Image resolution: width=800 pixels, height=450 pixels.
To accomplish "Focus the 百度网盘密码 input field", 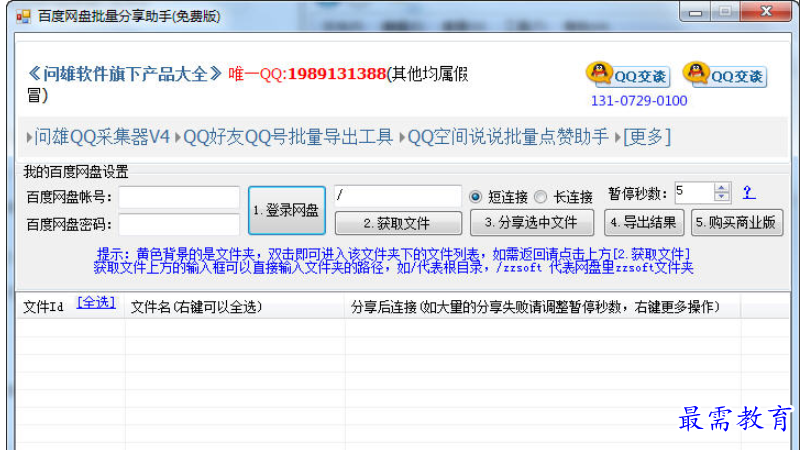I will (179, 224).
